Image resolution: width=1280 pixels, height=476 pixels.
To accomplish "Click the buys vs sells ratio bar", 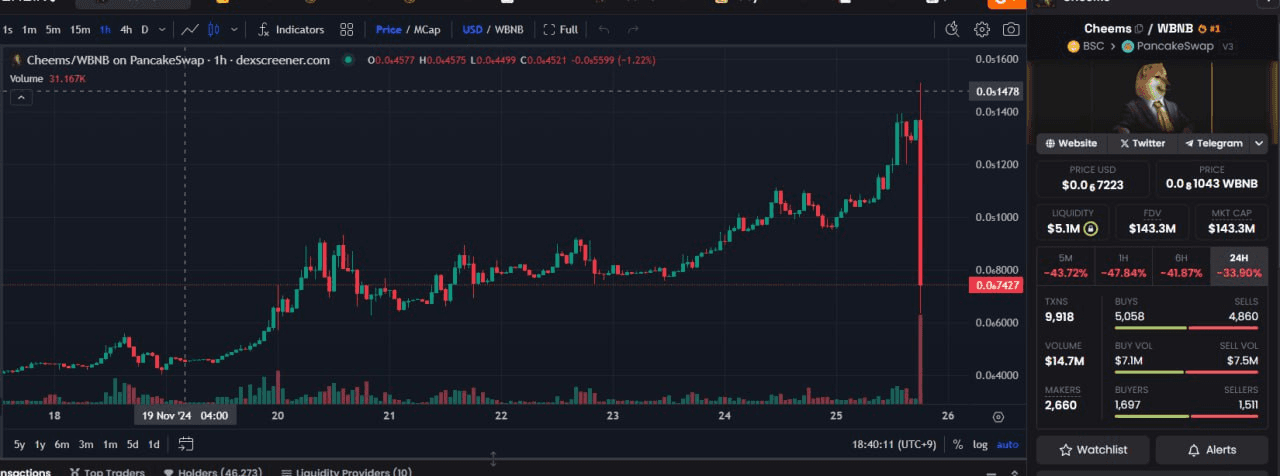I will click(1187, 328).
